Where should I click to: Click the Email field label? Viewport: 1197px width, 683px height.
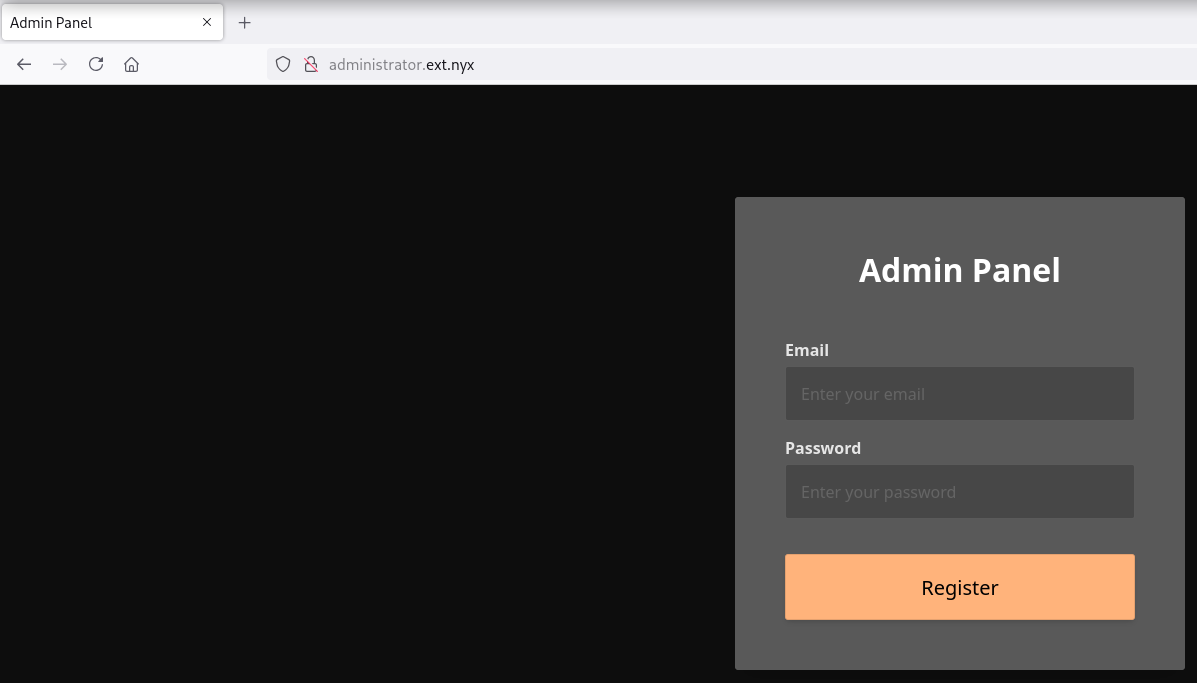(x=806, y=350)
